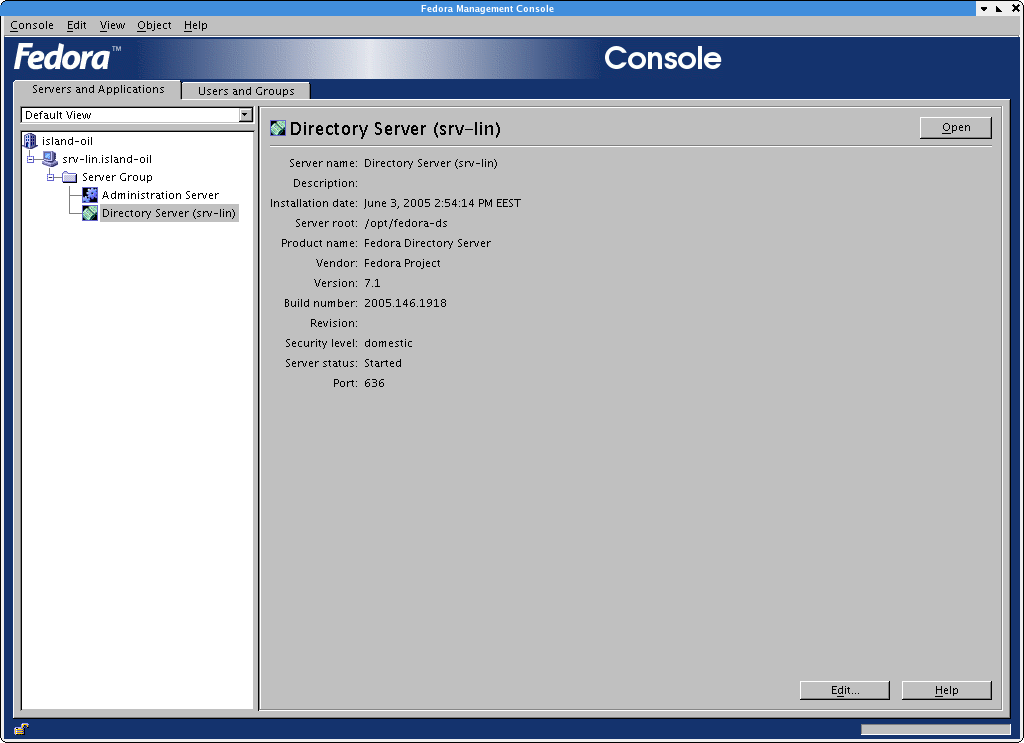Screen dimensions: 1024x743
Task: Open the Console menu
Action: [x=32, y=25]
